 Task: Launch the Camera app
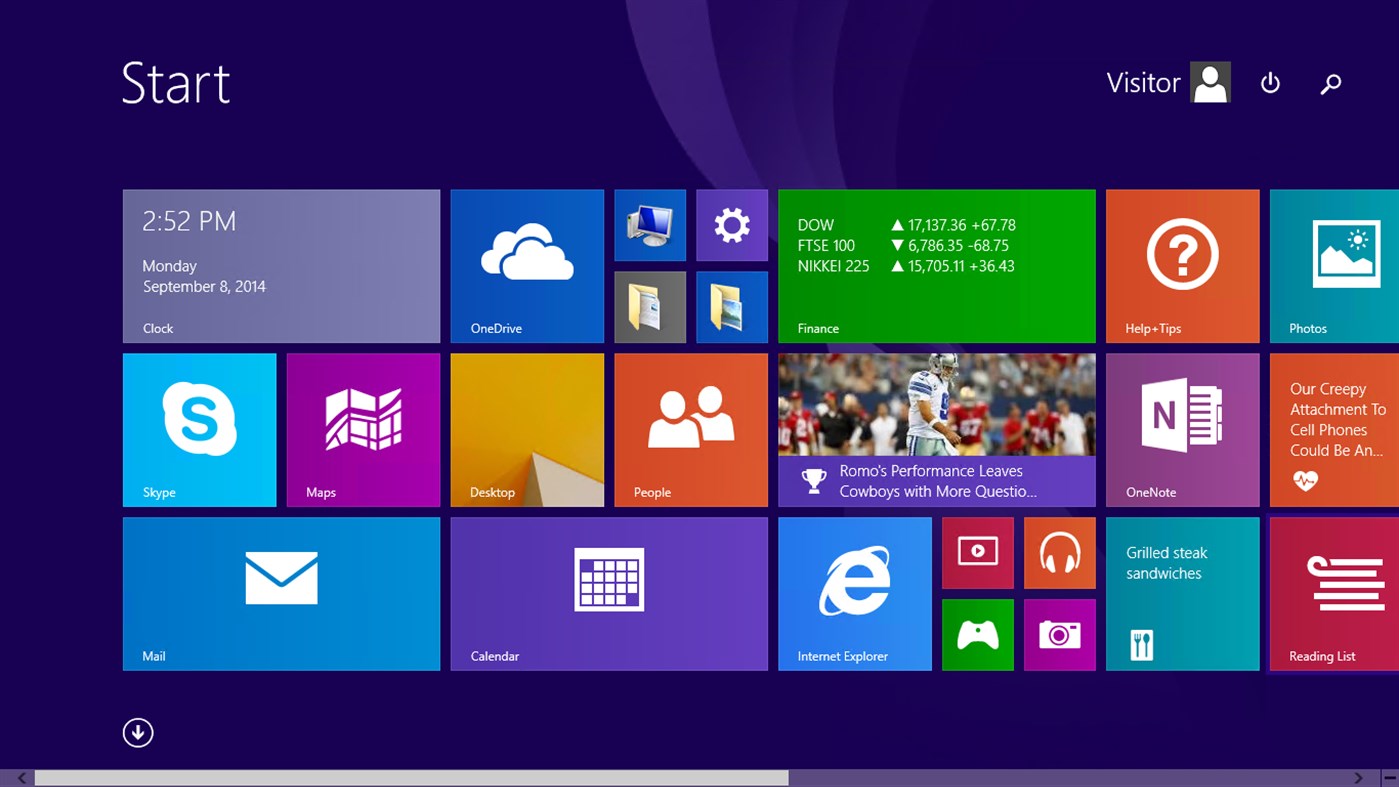coord(1059,634)
